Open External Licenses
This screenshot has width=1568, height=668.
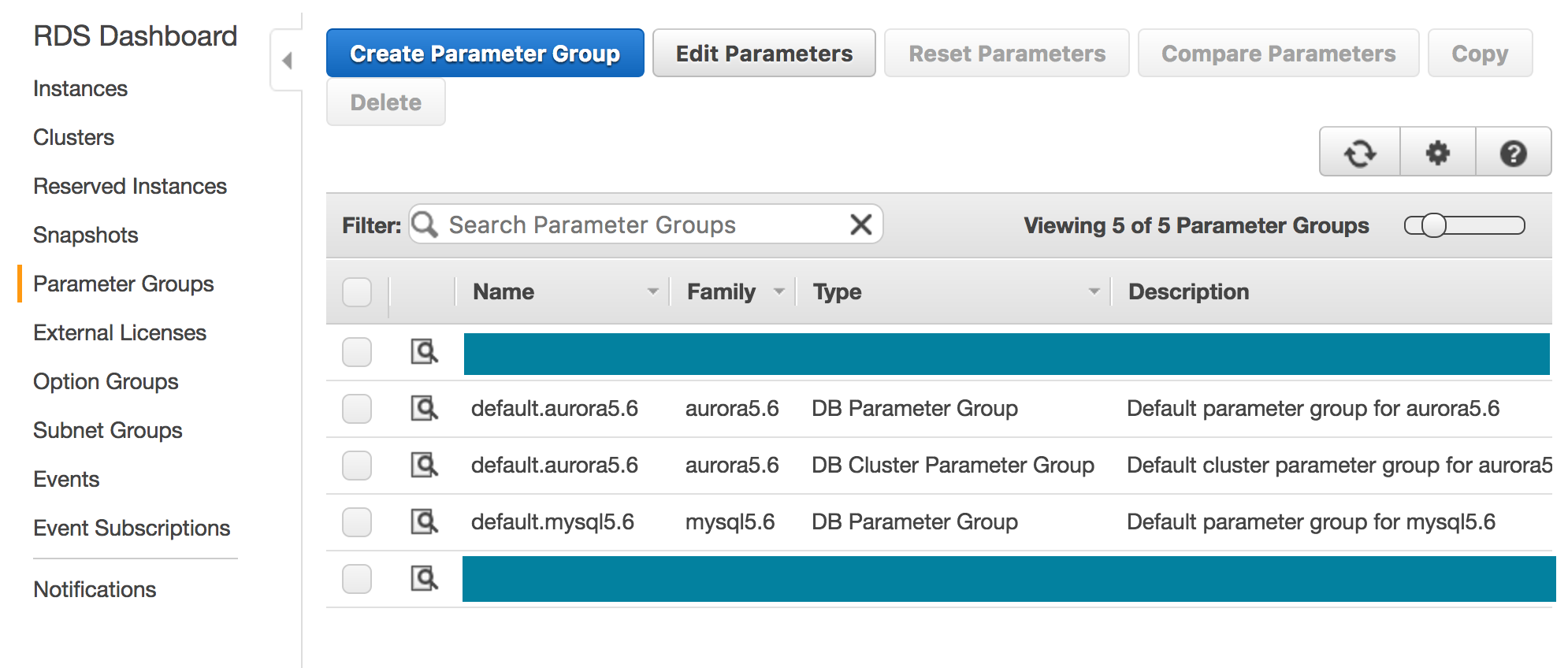click(120, 332)
